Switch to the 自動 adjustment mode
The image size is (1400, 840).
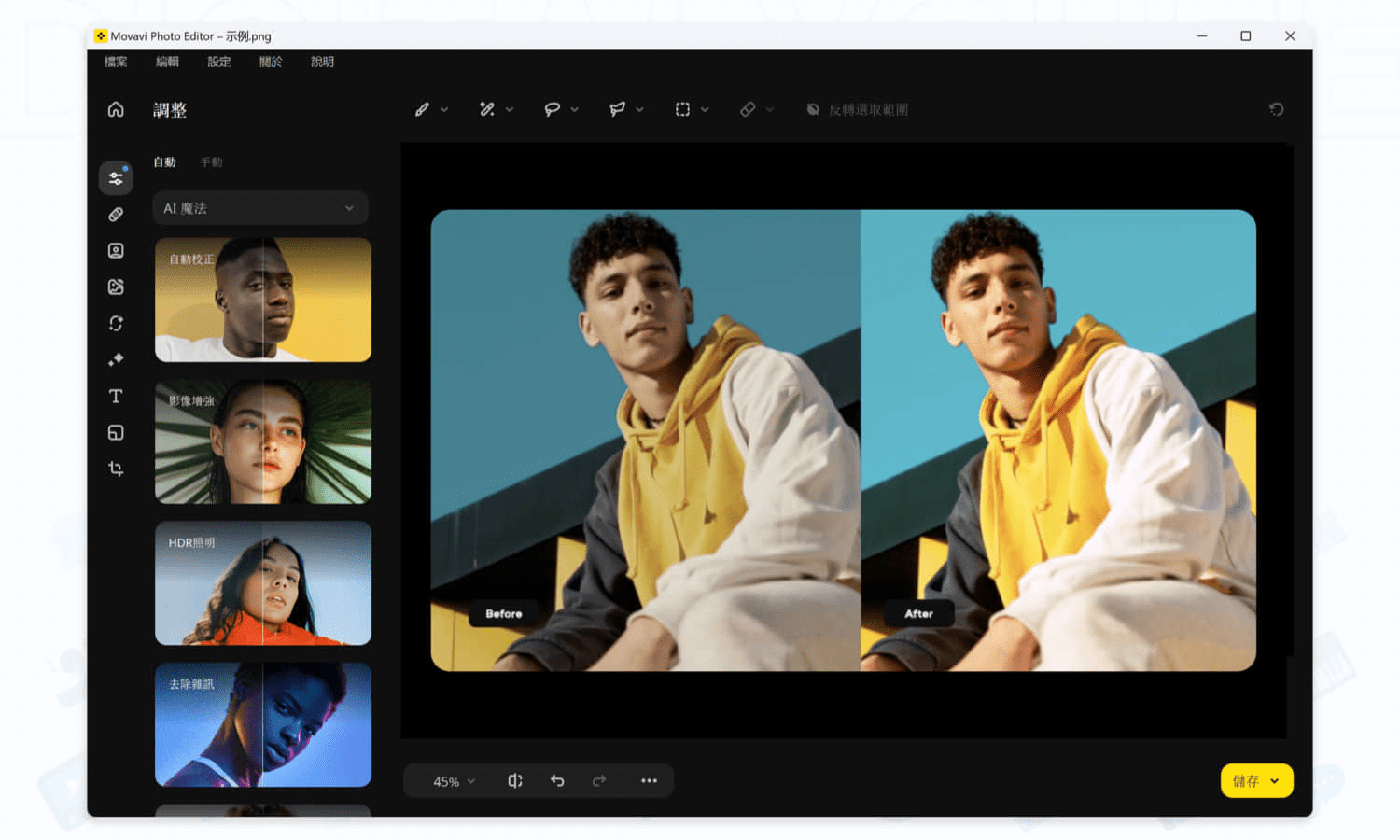pos(164,161)
